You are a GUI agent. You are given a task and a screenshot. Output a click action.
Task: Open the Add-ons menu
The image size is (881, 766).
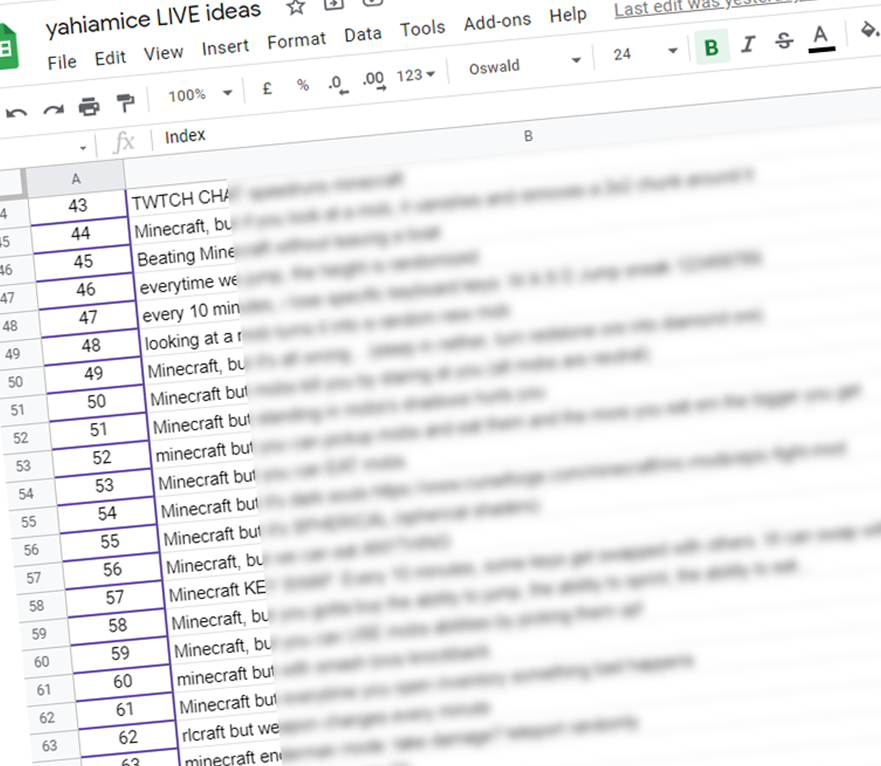(x=497, y=22)
